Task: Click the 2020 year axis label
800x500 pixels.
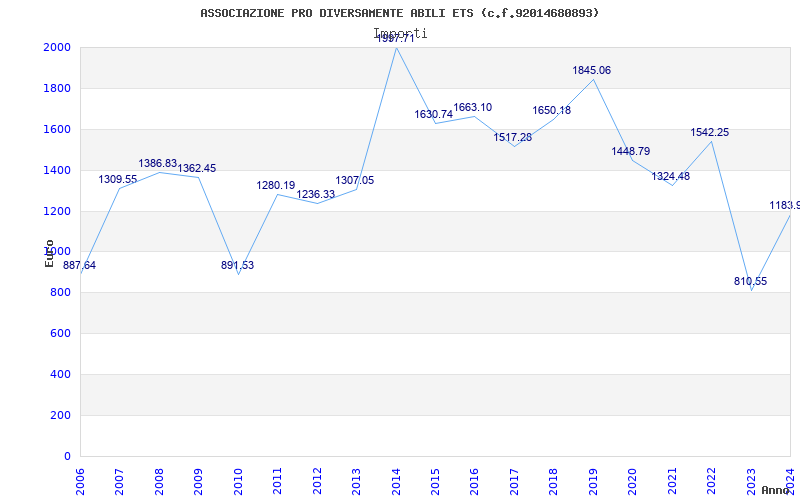Action: pos(633,482)
